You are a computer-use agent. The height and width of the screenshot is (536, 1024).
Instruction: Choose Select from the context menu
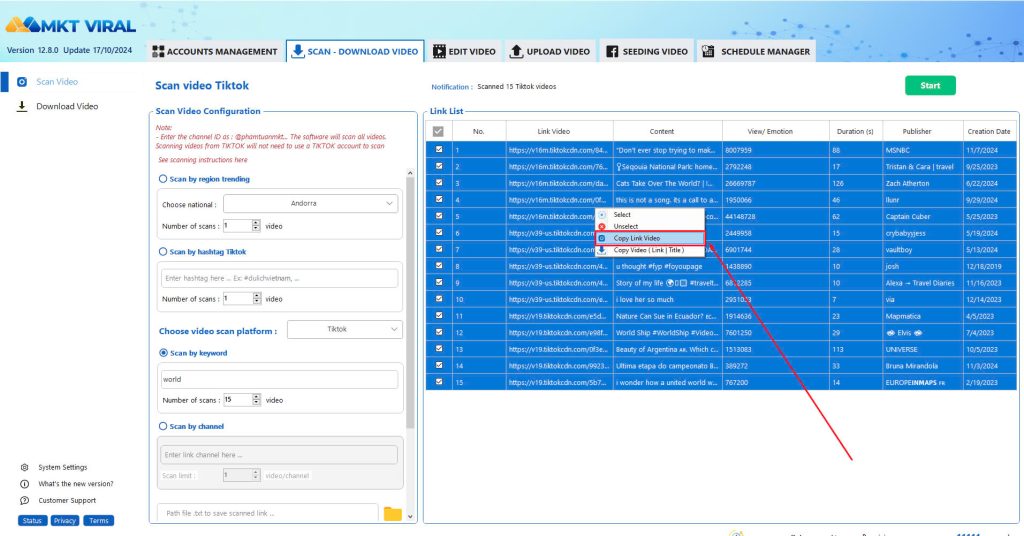pyautogui.click(x=650, y=215)
